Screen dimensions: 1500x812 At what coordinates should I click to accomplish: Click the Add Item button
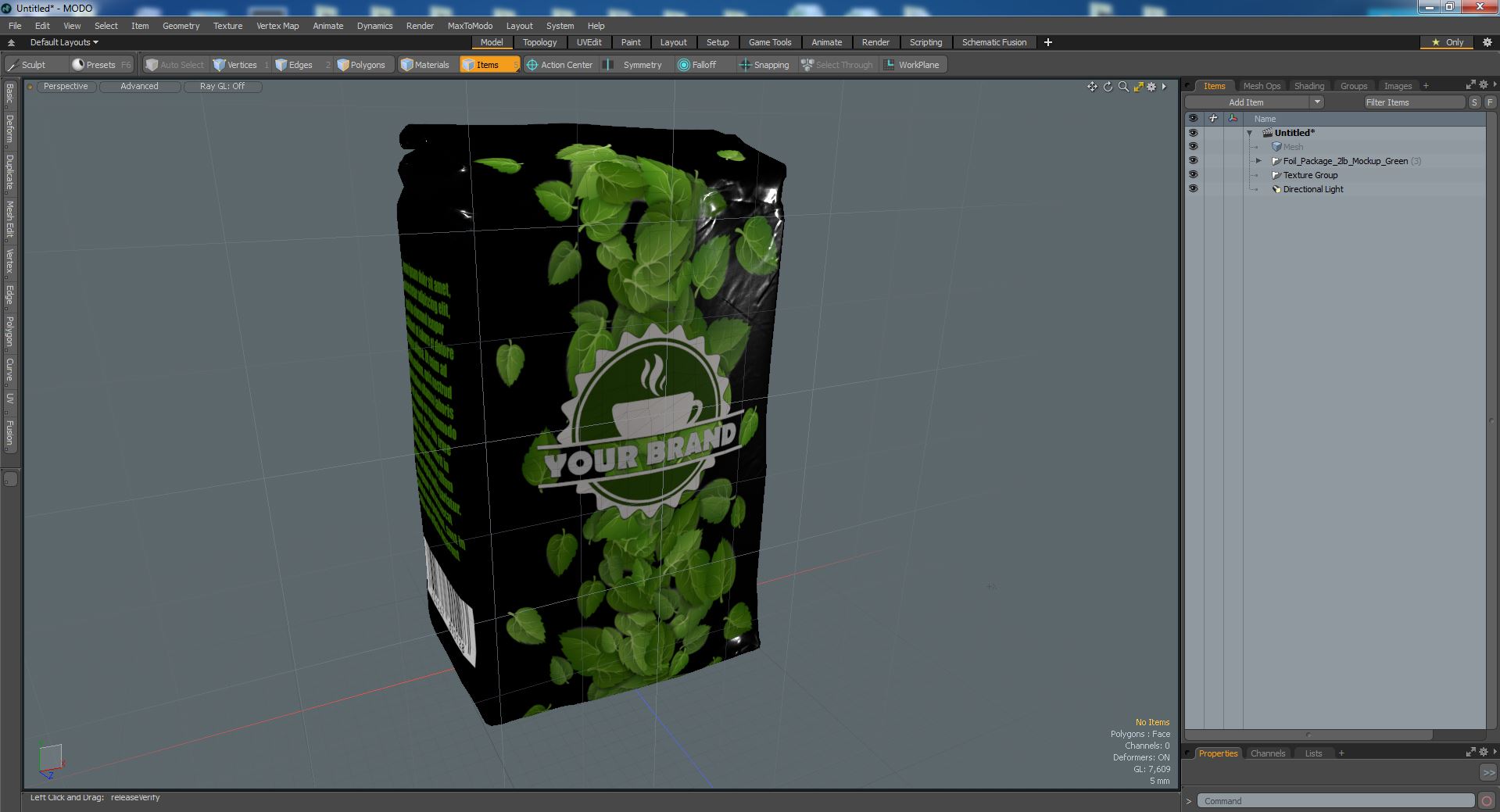(1247, 102)
